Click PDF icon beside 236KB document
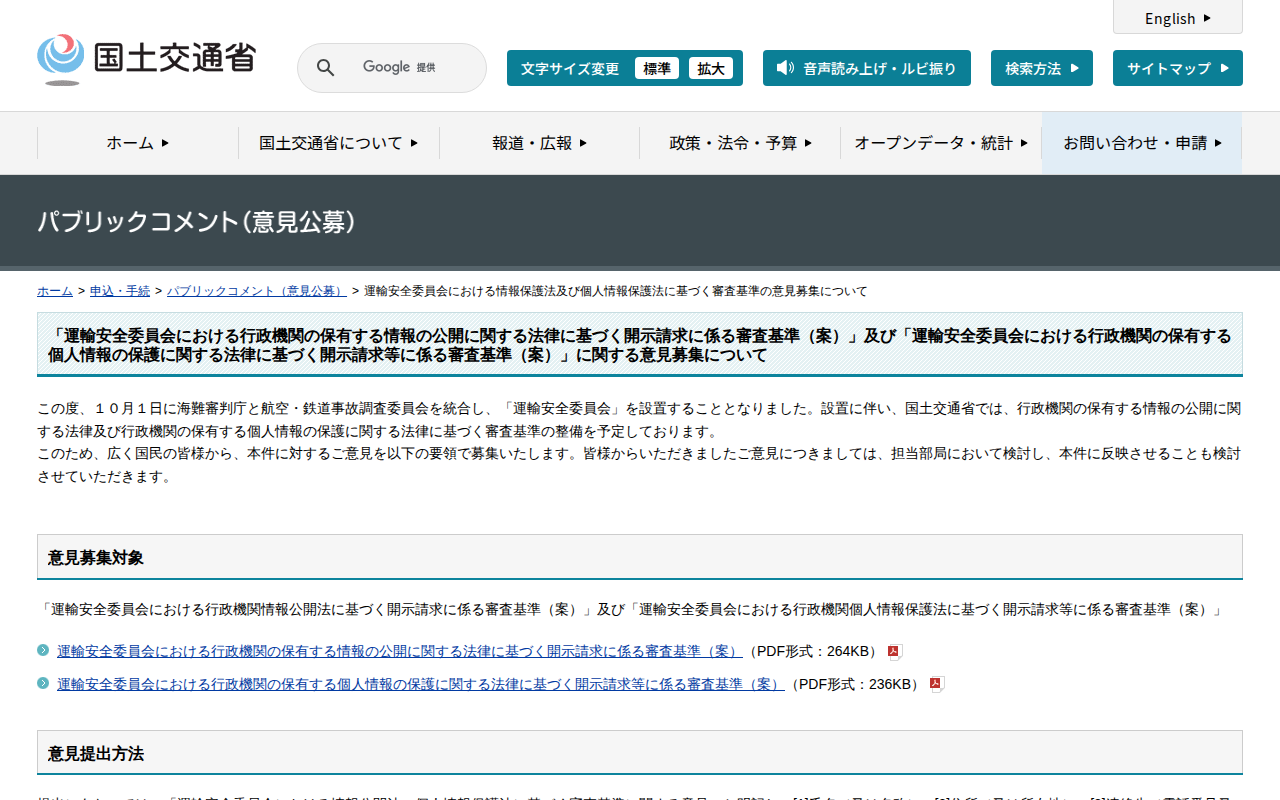The height and width of the screenshot is (800, 1280). coord(936,685)
